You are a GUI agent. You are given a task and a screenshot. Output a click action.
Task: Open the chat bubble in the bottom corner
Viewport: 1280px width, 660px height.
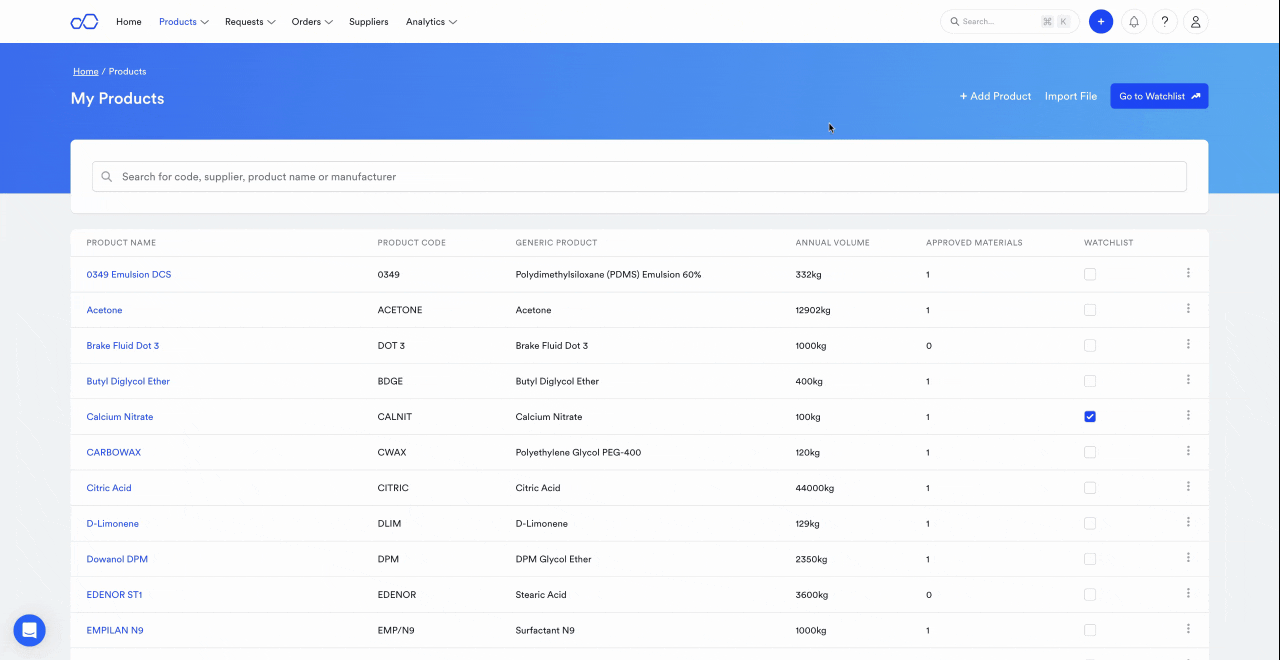[28, 630]
